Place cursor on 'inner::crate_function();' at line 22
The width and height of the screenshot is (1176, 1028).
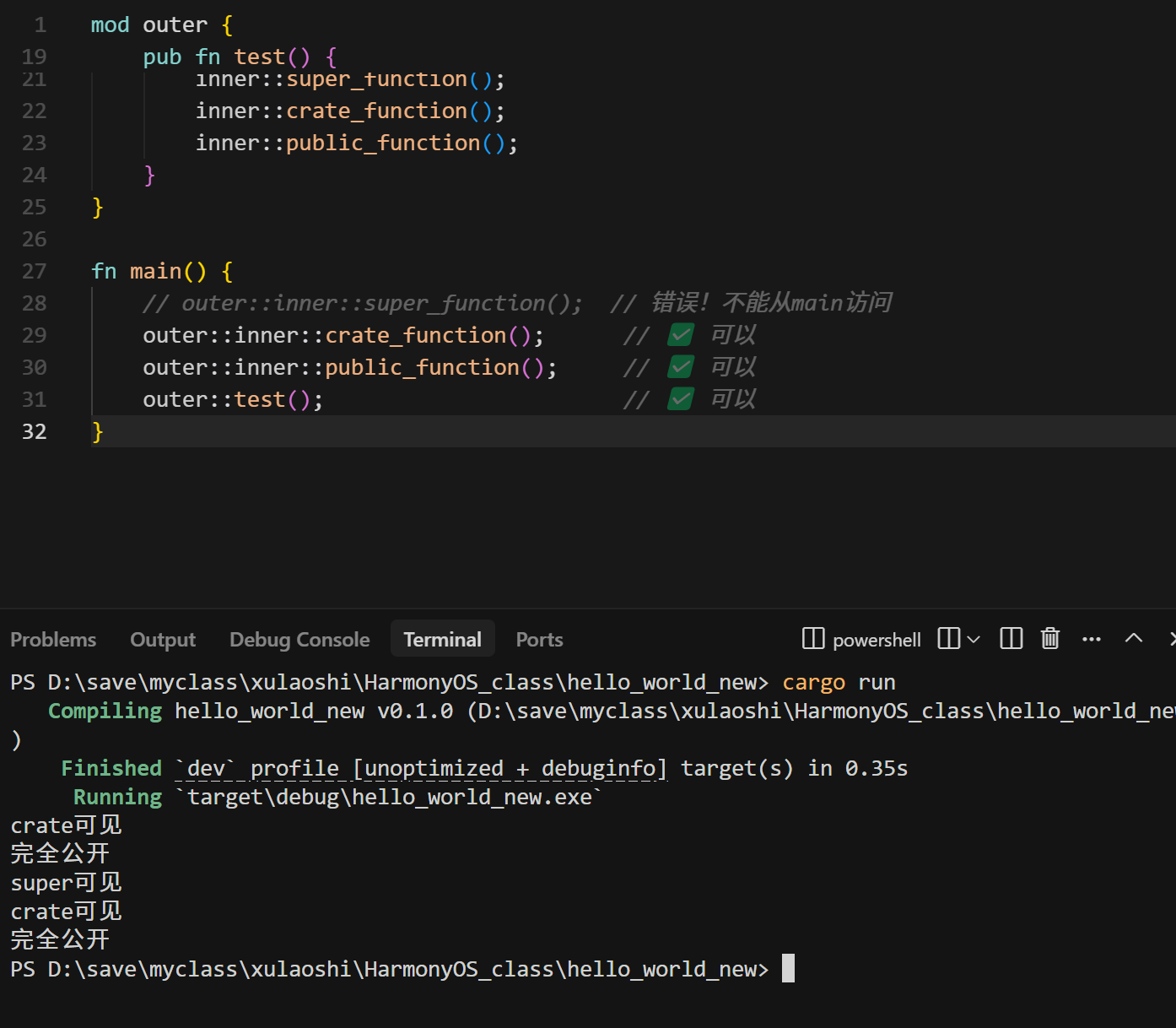point(350,111)
